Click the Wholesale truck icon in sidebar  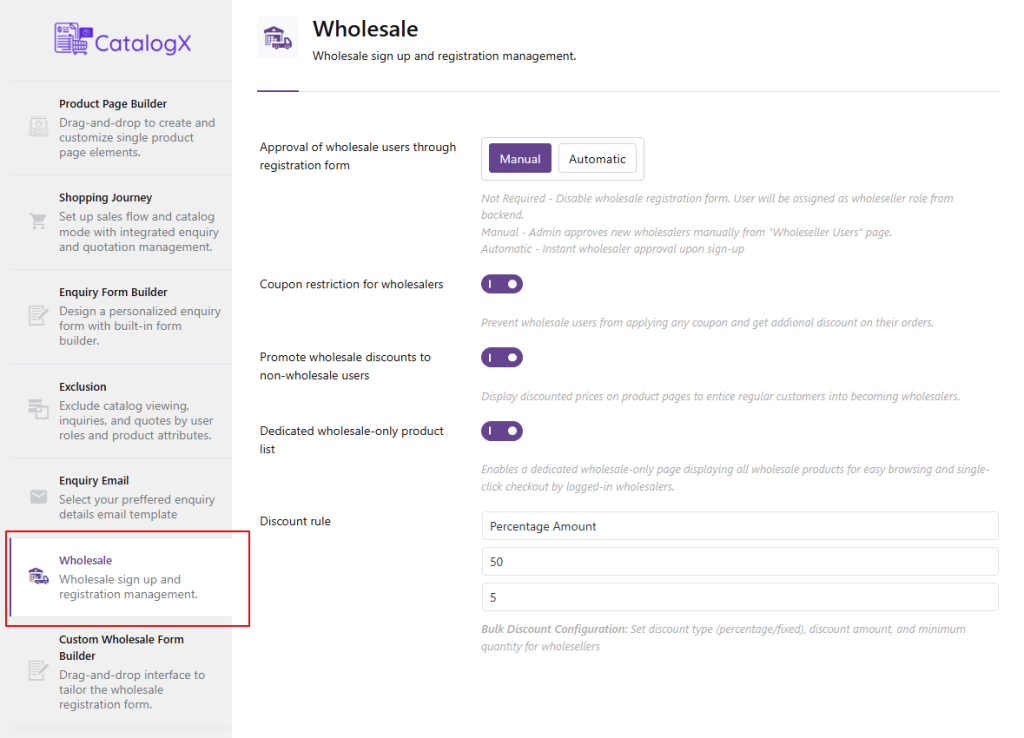38,576
